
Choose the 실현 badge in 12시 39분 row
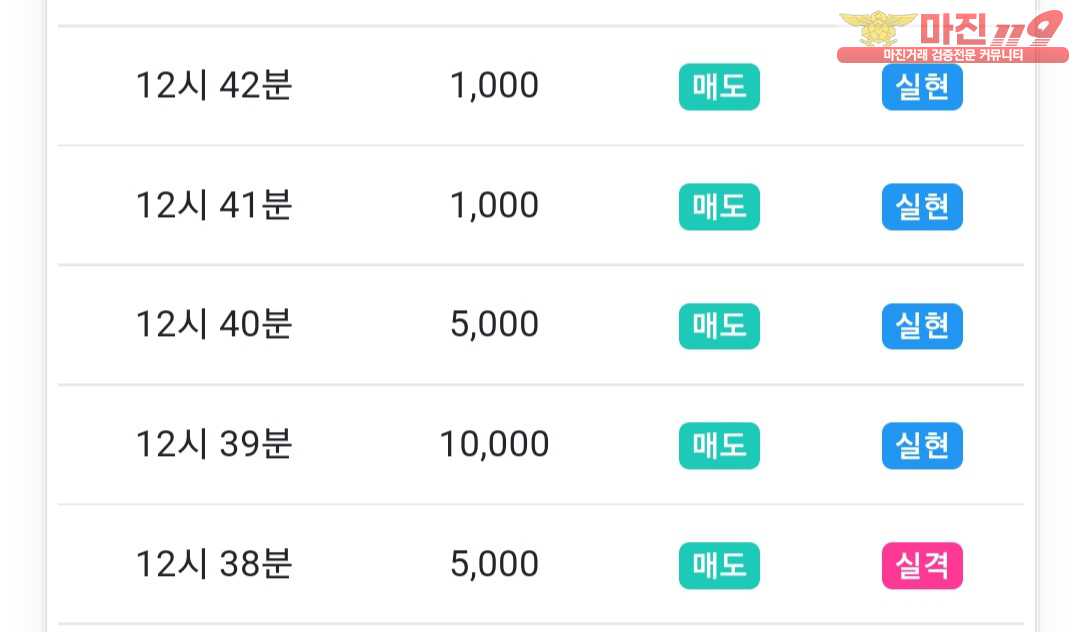(x=922, y=446)
